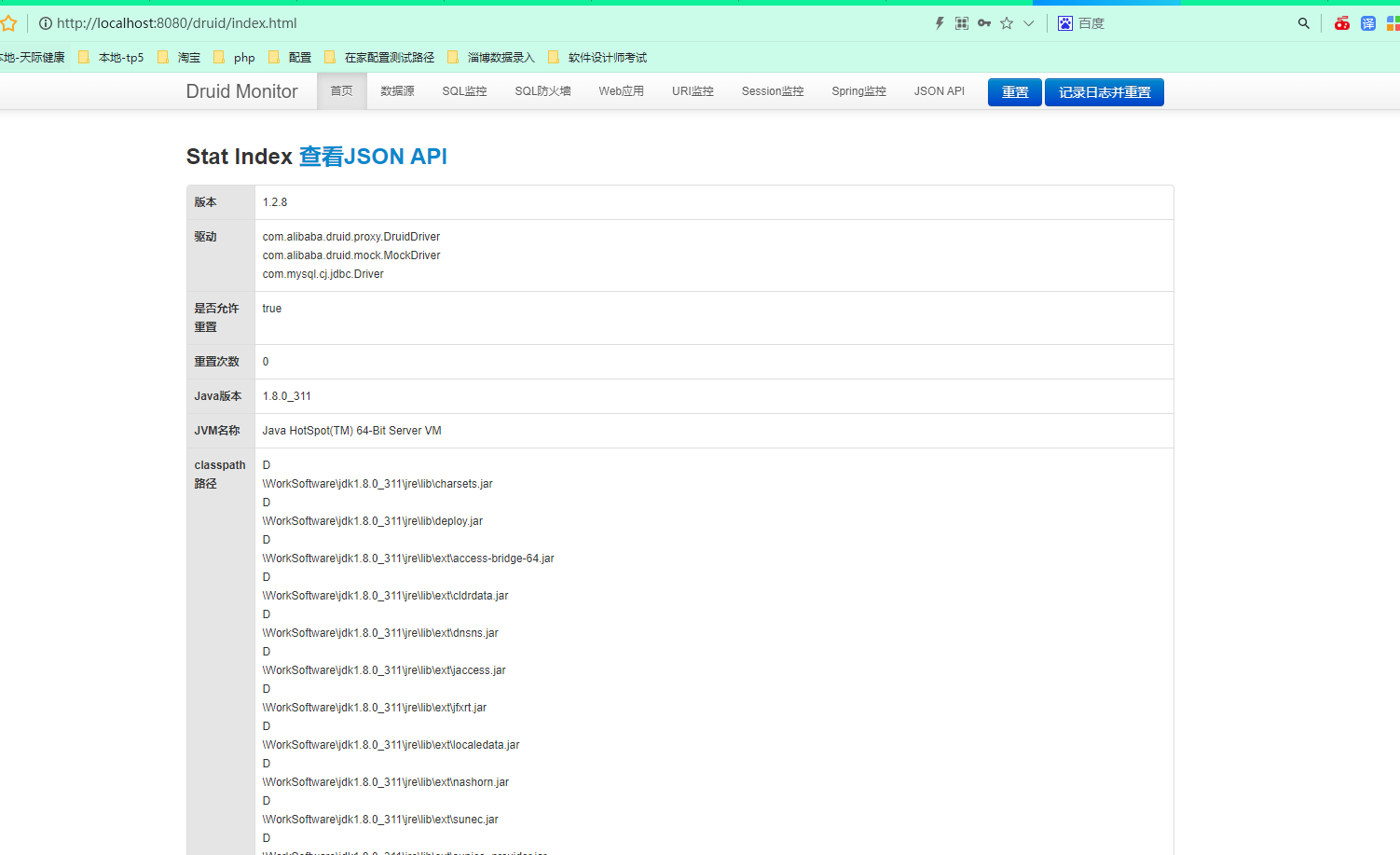Open the 配置 bookmark folder

point(290,58)
